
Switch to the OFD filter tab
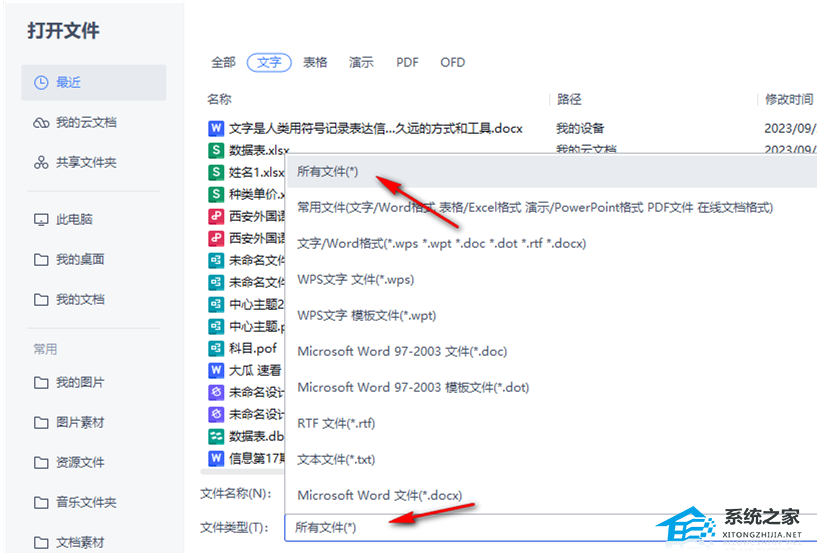pos(452,63)
